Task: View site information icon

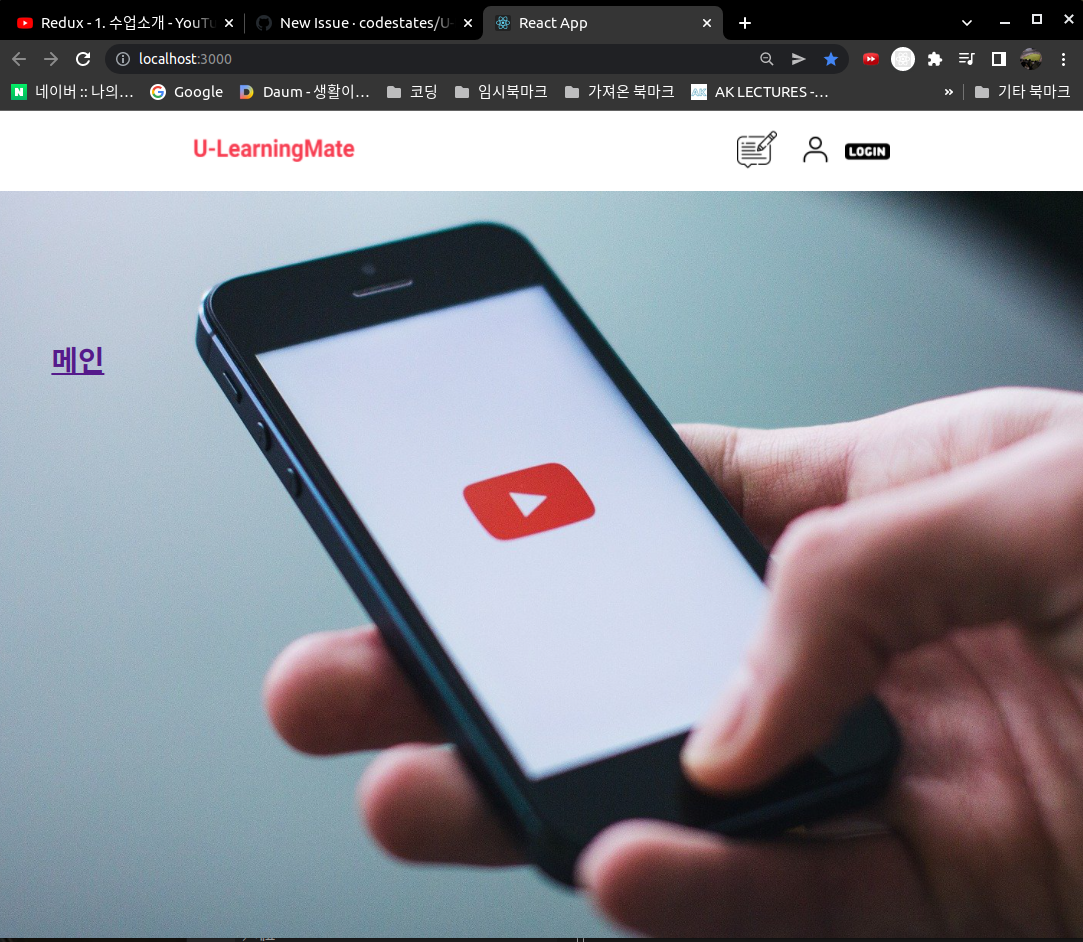Action: (123, 59)
